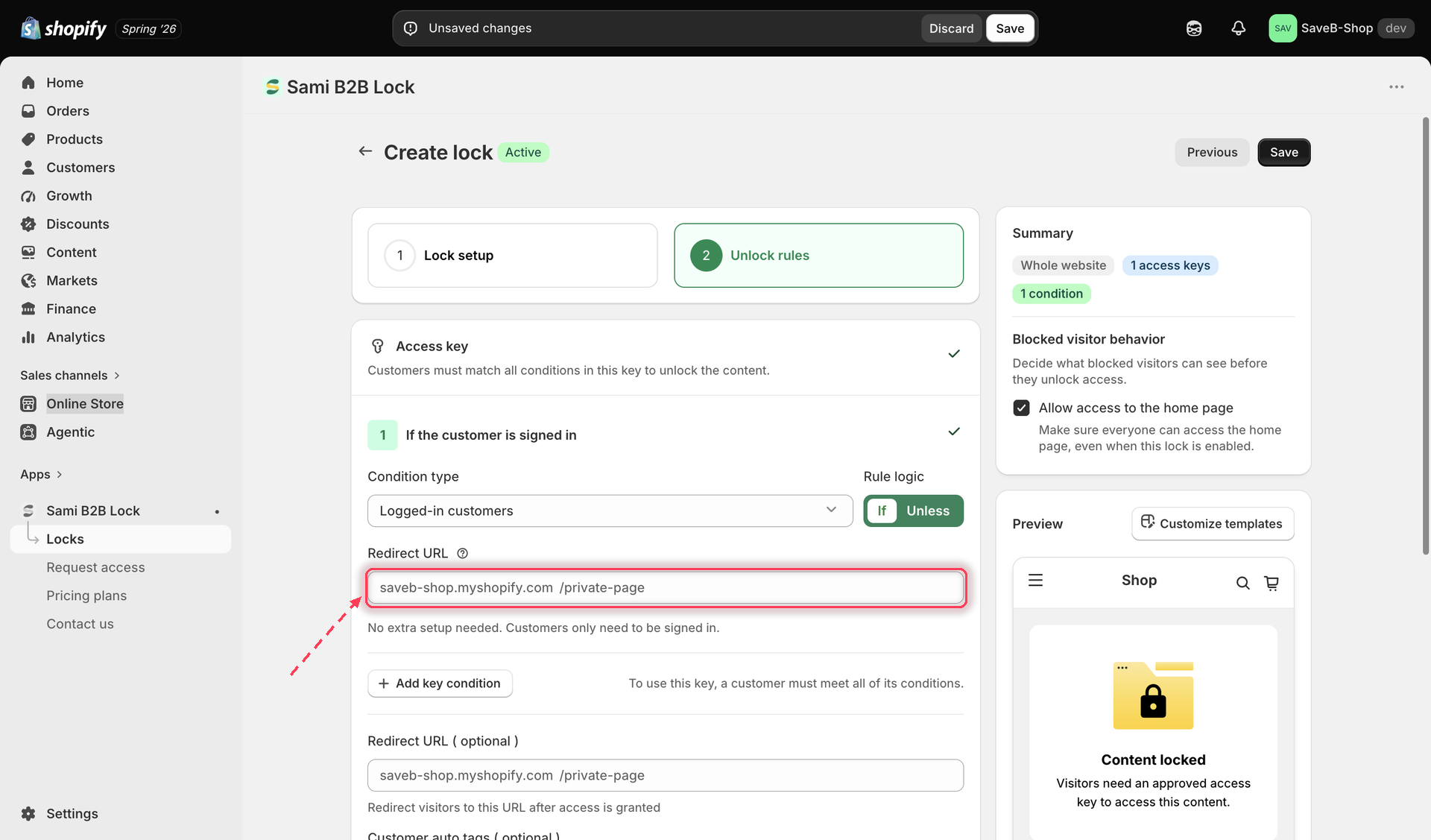1431x840 pixels.
Task: Go back using the left arrow
Action: tap(365, 151)
